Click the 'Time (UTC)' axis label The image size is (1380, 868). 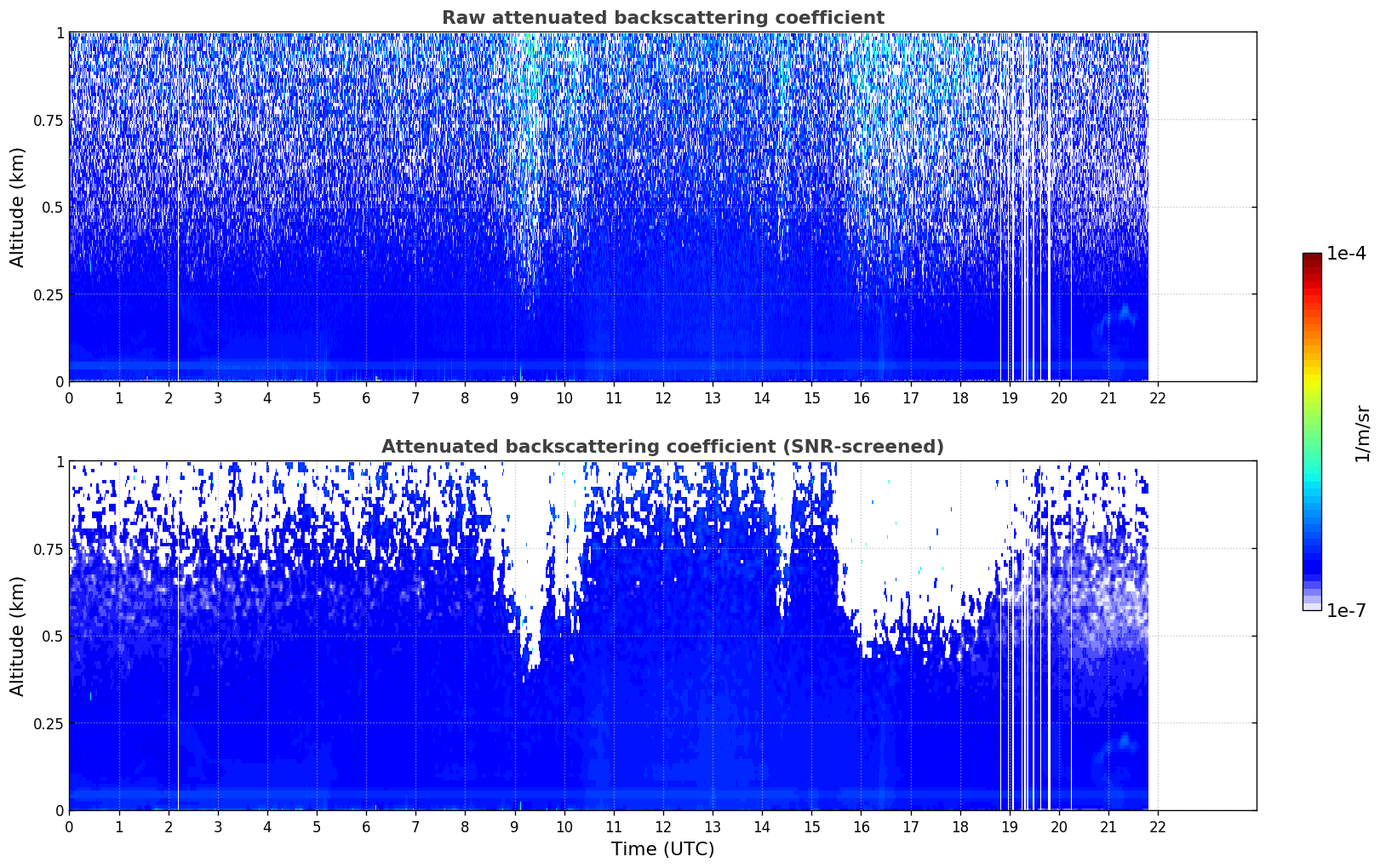(662, 849)
